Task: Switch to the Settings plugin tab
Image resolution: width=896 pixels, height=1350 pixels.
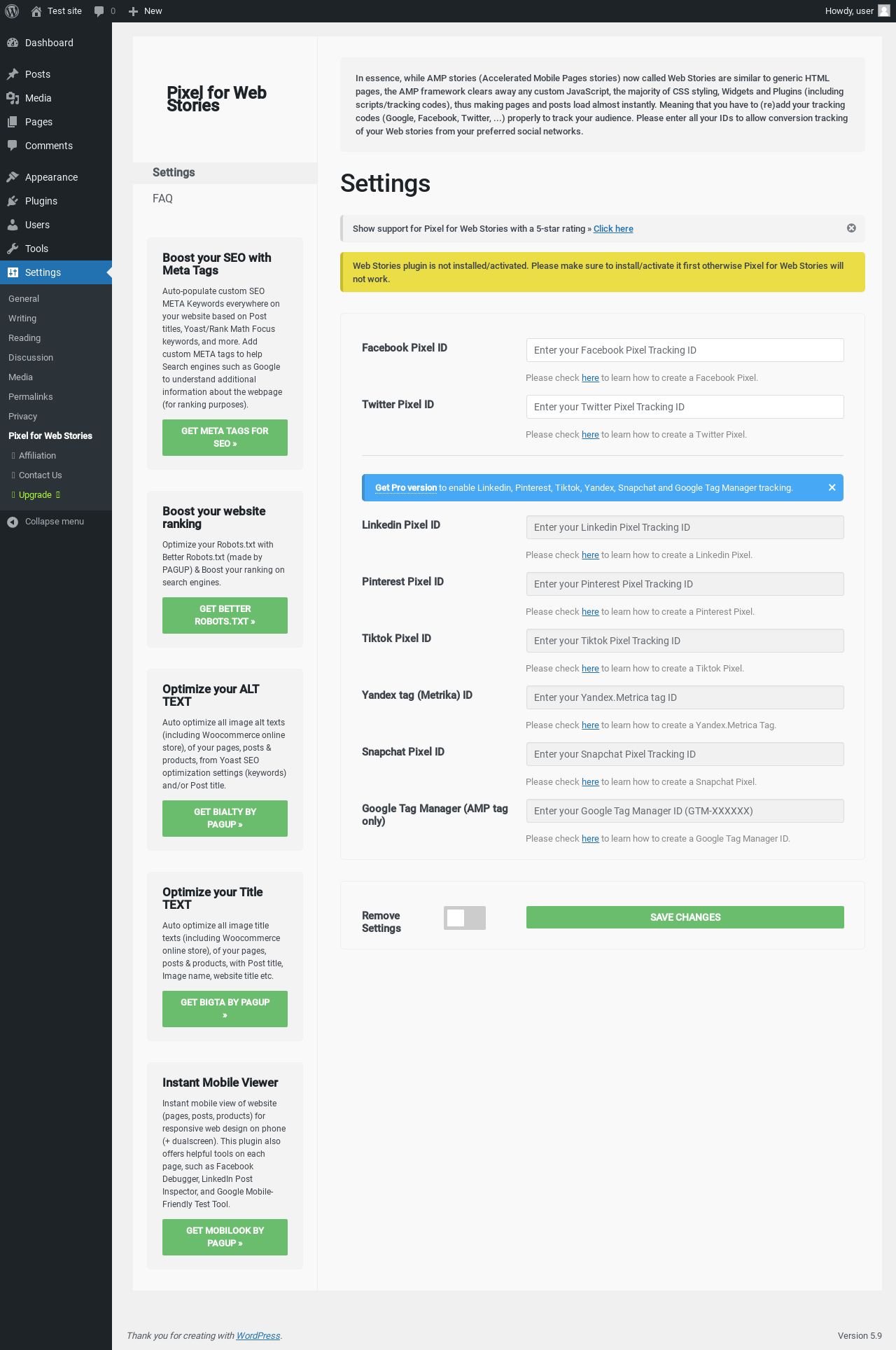Action: click(x=225, y=173)
